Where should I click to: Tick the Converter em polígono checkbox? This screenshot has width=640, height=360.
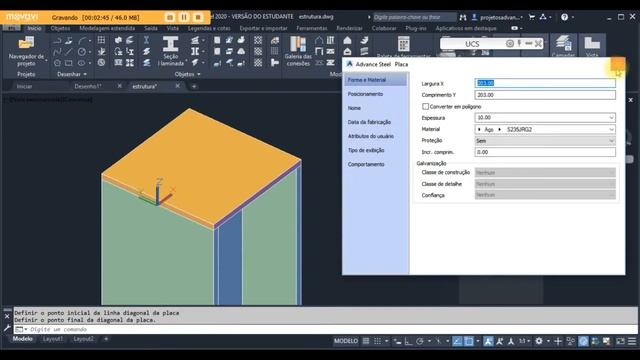click(x=425, y=106)
